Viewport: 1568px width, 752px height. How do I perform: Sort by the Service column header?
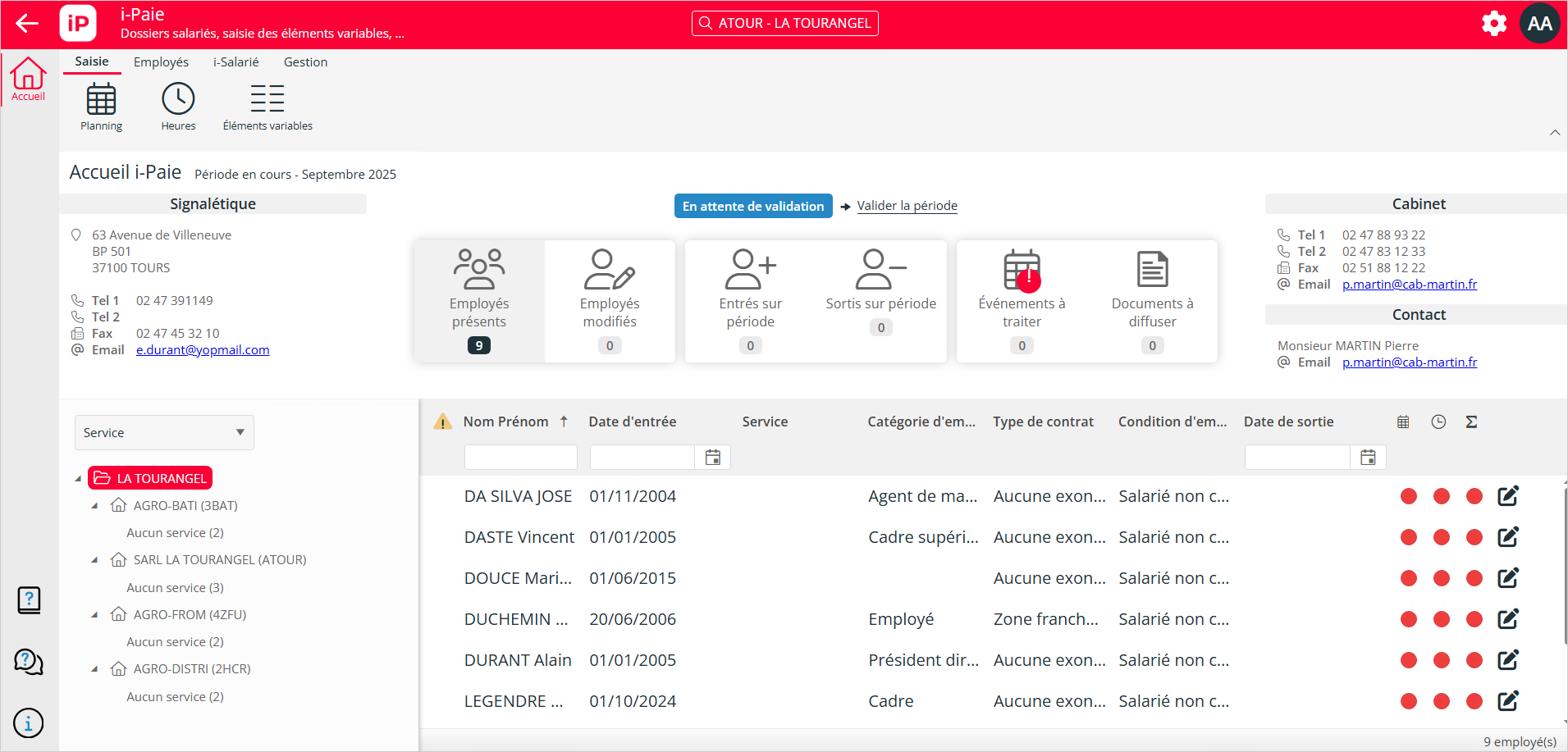(765, 422)
